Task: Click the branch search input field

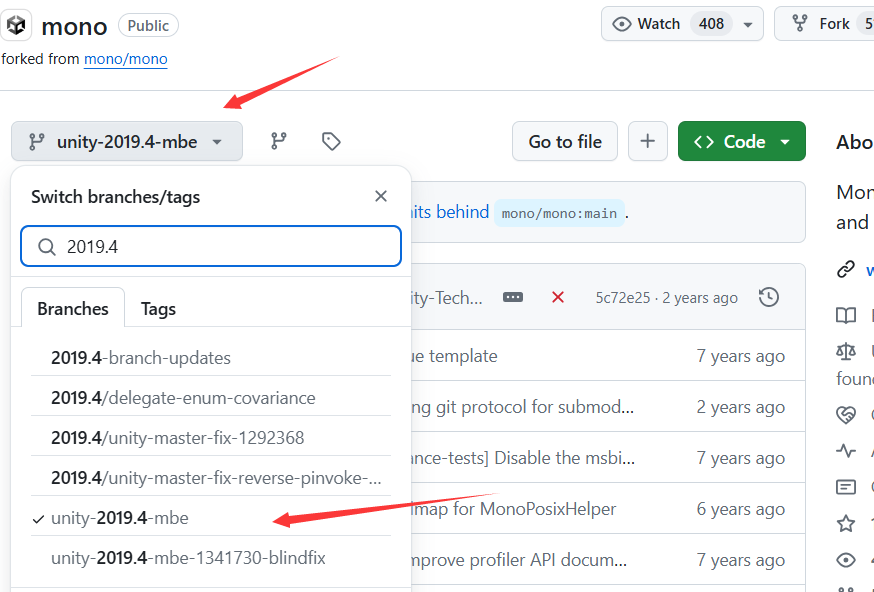Action: pyautogui.click(x=211, y=246)
